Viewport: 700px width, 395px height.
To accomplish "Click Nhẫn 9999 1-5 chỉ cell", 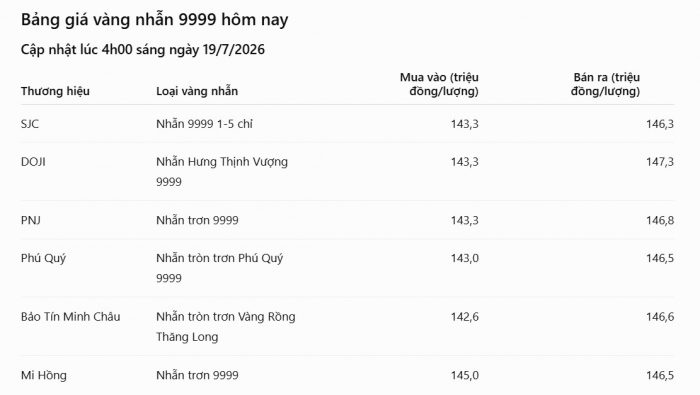I will (x=204, y=124).
